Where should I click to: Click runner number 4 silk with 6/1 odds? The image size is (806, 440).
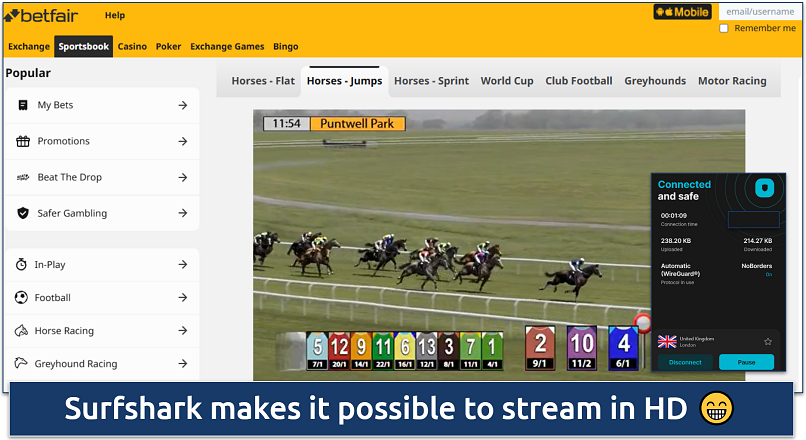point(623,348)
